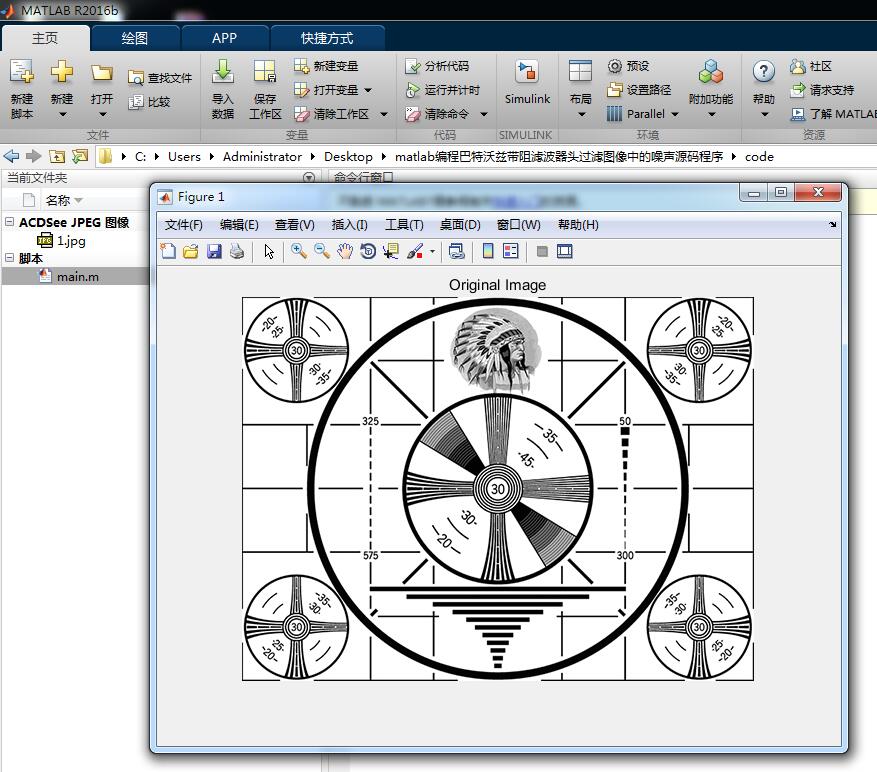Open Simulink from the ribbon

pos(527,82)
